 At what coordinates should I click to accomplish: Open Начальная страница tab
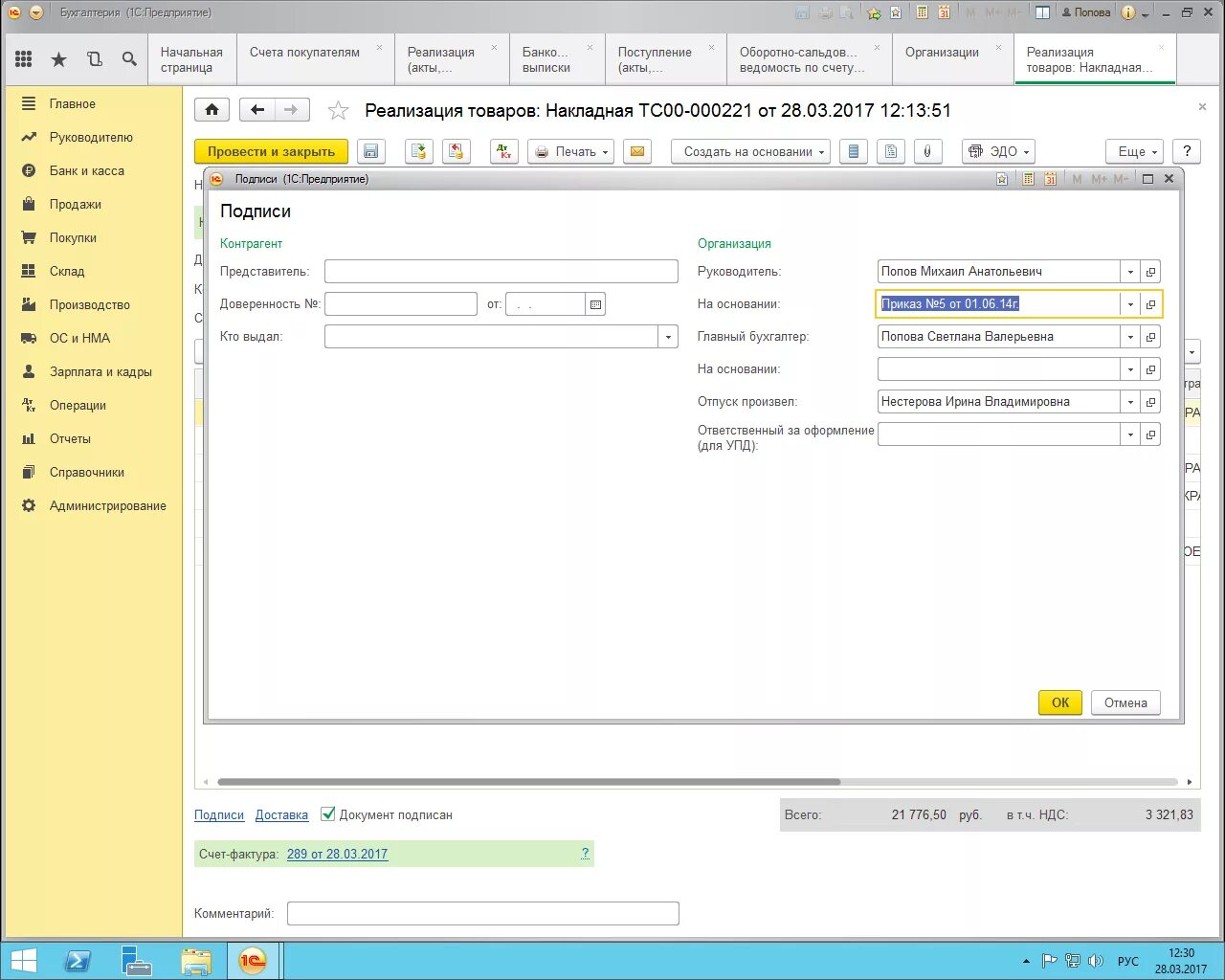click(x=191, y=59)
